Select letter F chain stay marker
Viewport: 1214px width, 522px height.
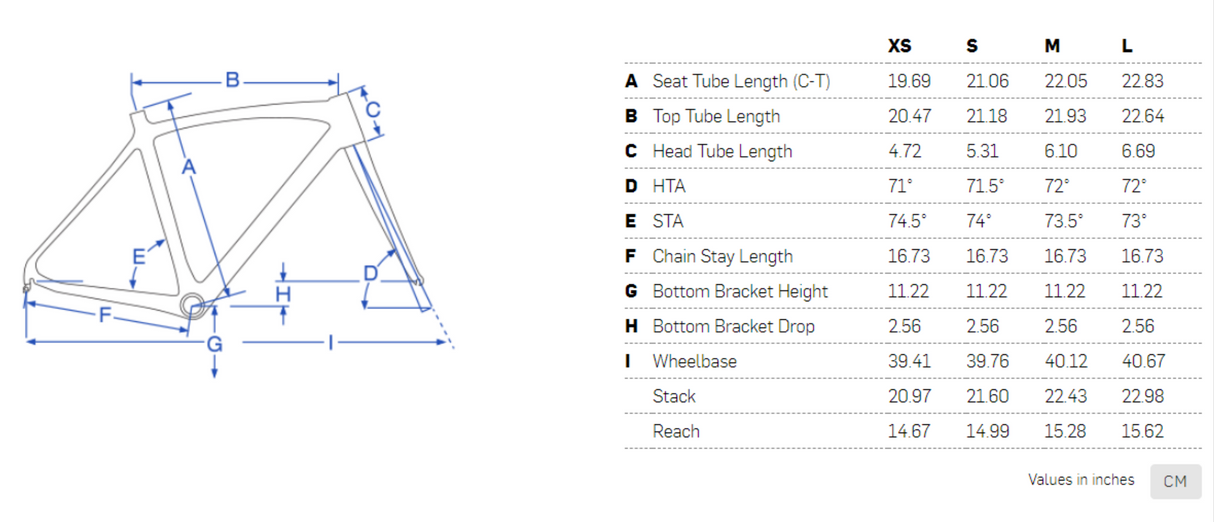pos(104,317)
